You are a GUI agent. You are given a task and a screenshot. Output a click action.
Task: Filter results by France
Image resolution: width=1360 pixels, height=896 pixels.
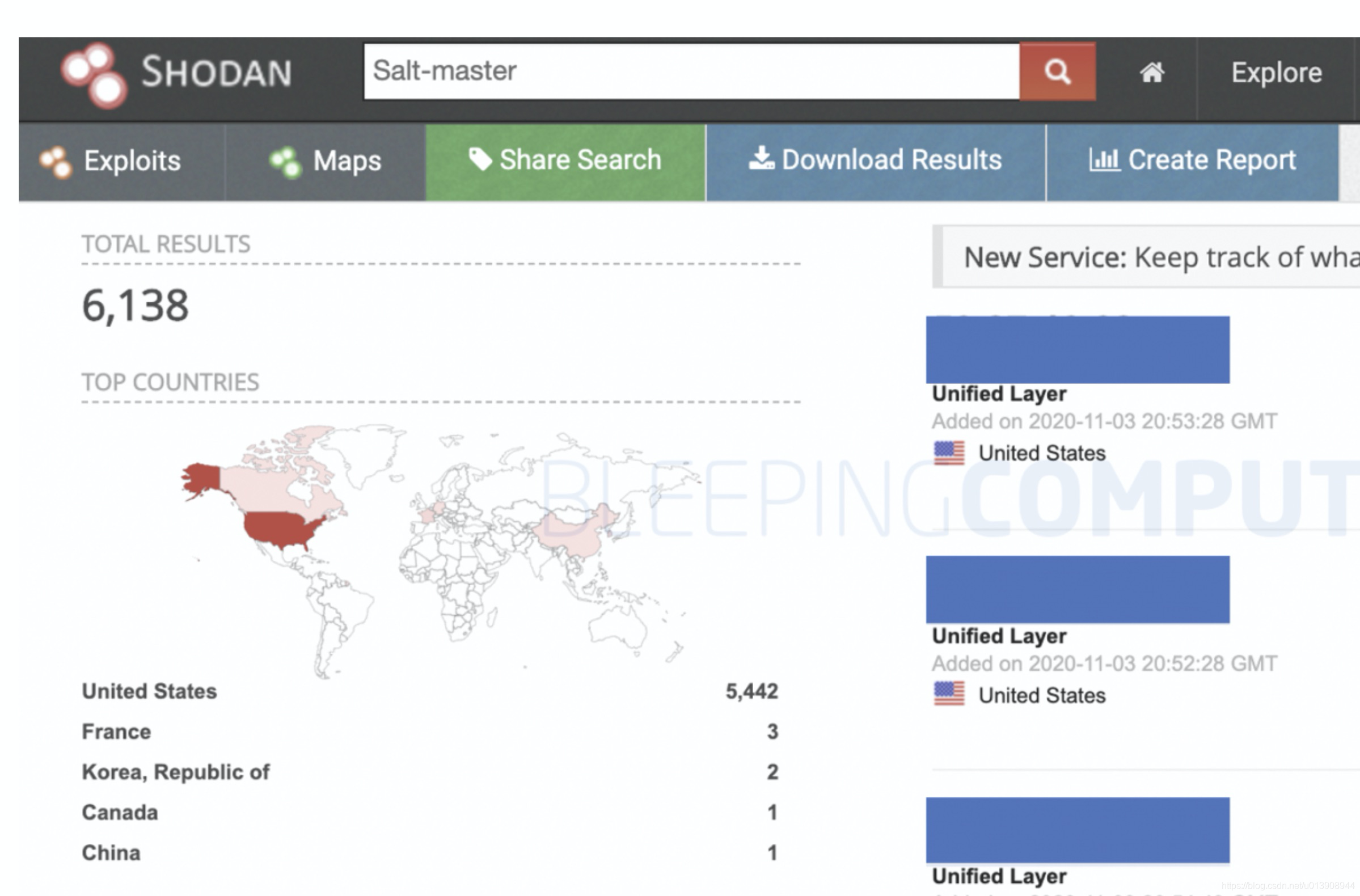pyautogui.click(x=117, y=732)
